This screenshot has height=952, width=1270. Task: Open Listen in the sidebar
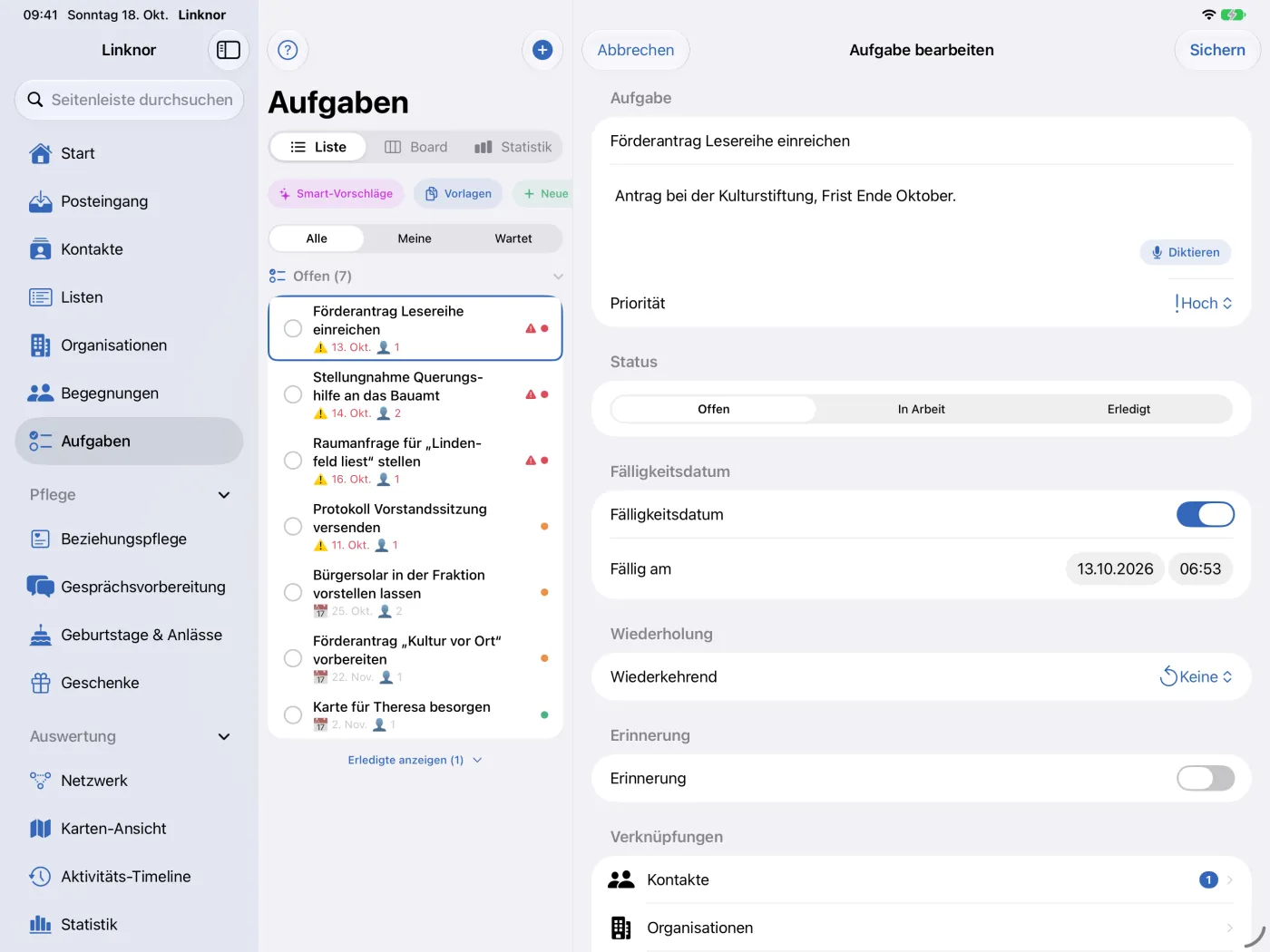tap(129, 297)
